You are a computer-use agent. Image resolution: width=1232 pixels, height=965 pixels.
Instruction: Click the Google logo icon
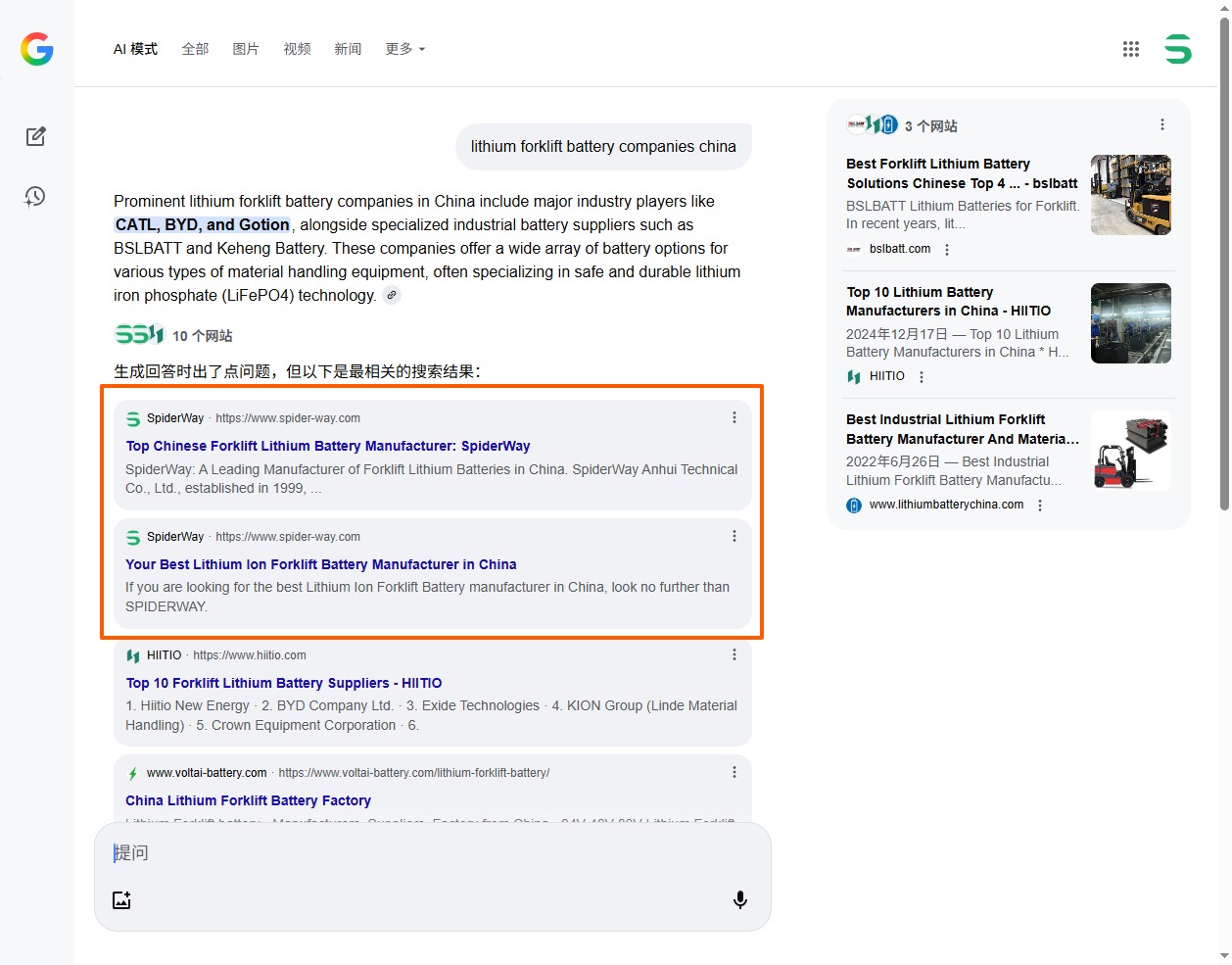click(37, 49)
